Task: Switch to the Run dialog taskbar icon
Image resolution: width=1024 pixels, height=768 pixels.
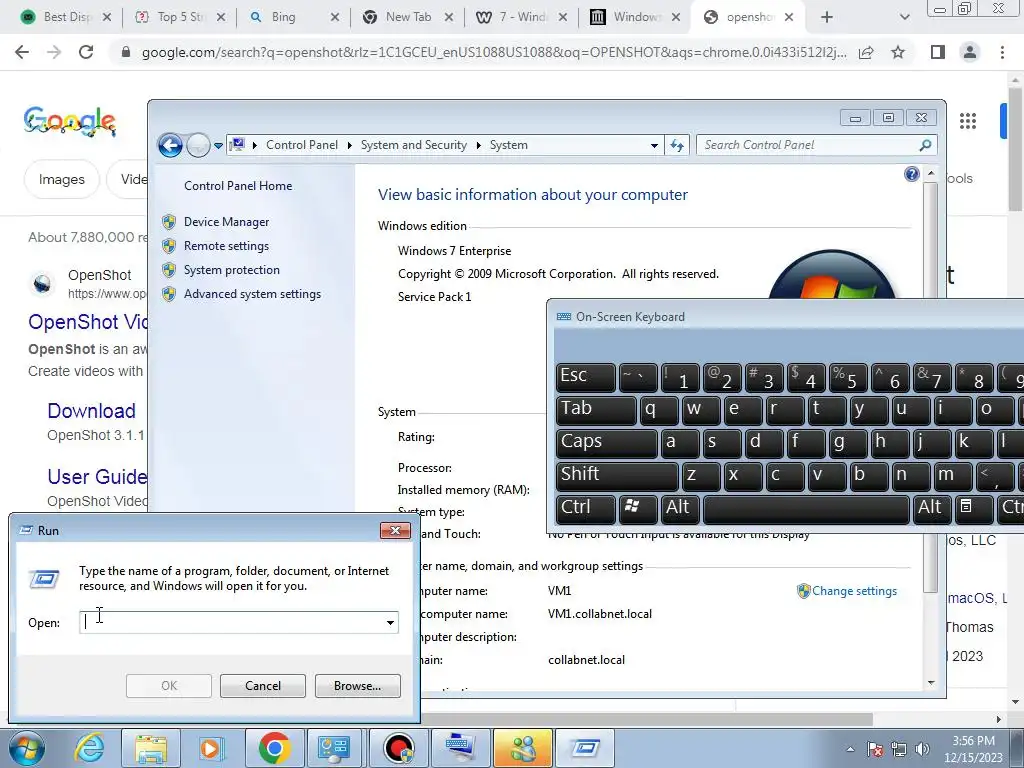Action: 585,748
